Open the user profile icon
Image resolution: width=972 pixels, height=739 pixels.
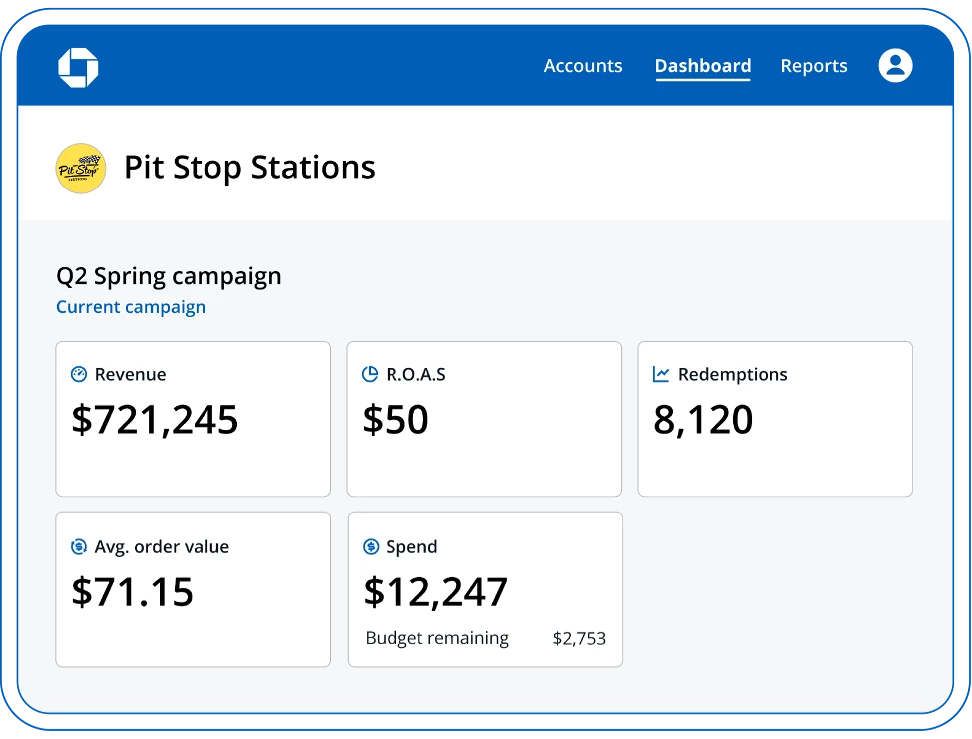895,65
